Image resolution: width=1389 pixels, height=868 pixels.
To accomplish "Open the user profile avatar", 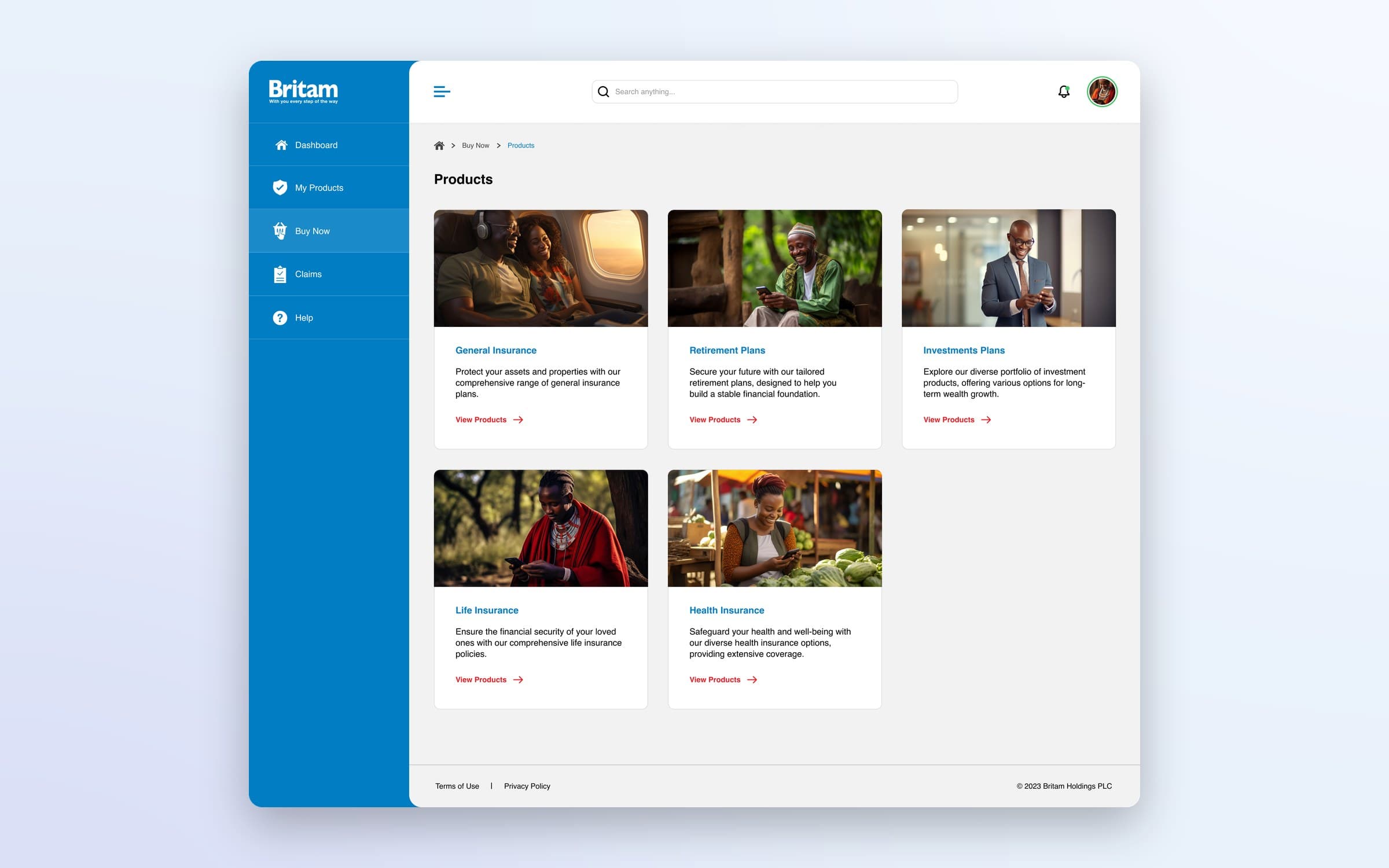I will 1102,91.
